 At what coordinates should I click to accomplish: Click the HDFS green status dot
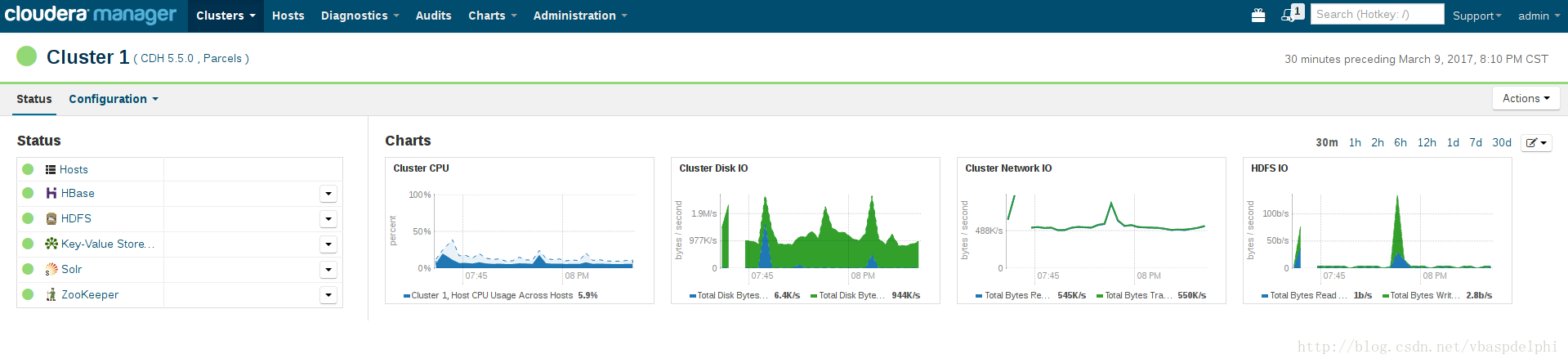[28, 218]
